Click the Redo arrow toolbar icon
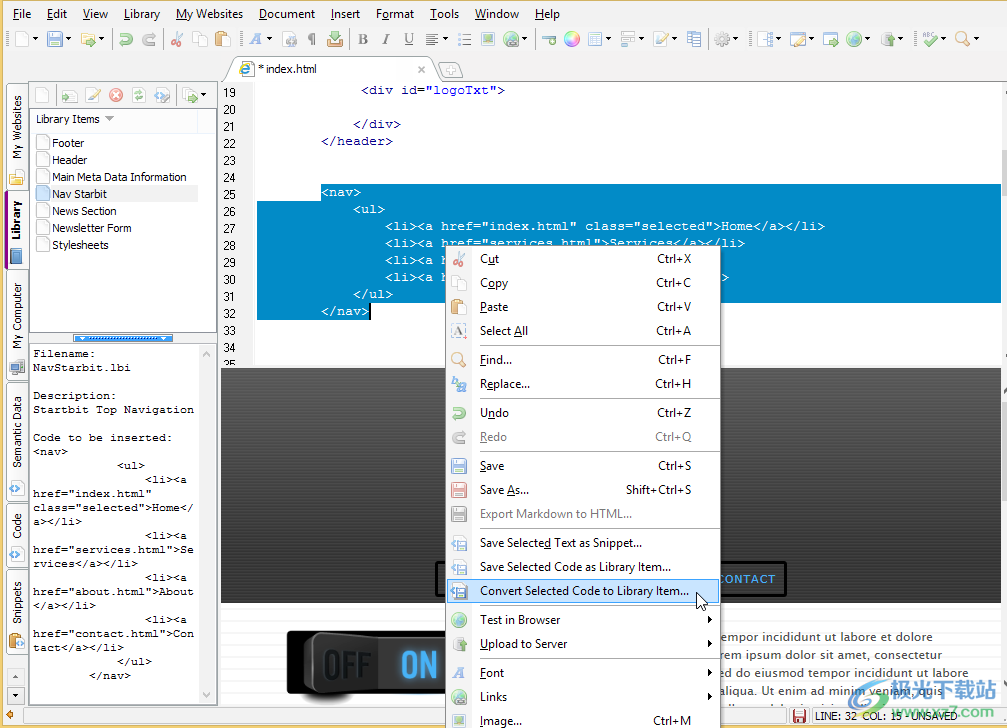 (x=149, y=40)
